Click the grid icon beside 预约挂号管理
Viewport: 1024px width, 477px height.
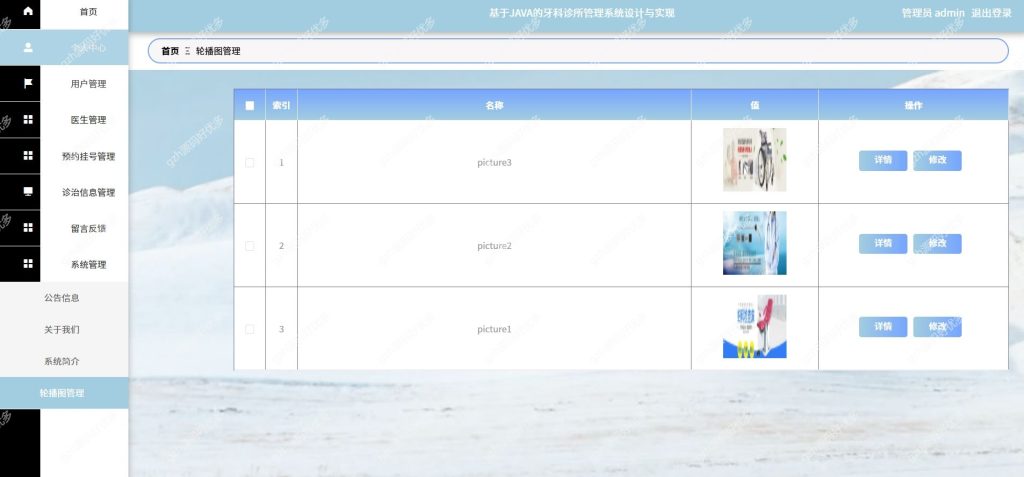pyautogui.click(x=28, y=156)
